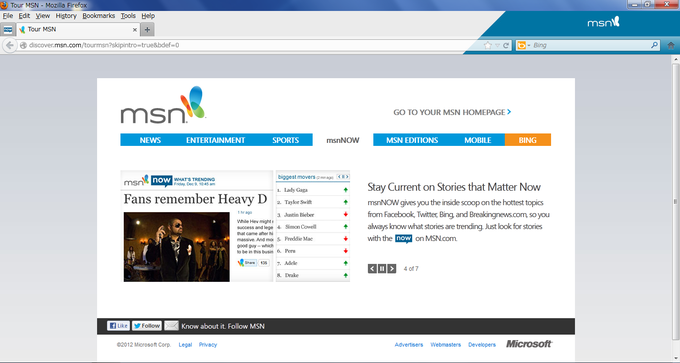Go back with the browser back arrow
The width and height of the screenshot is (680, 363).
(10, 45)
